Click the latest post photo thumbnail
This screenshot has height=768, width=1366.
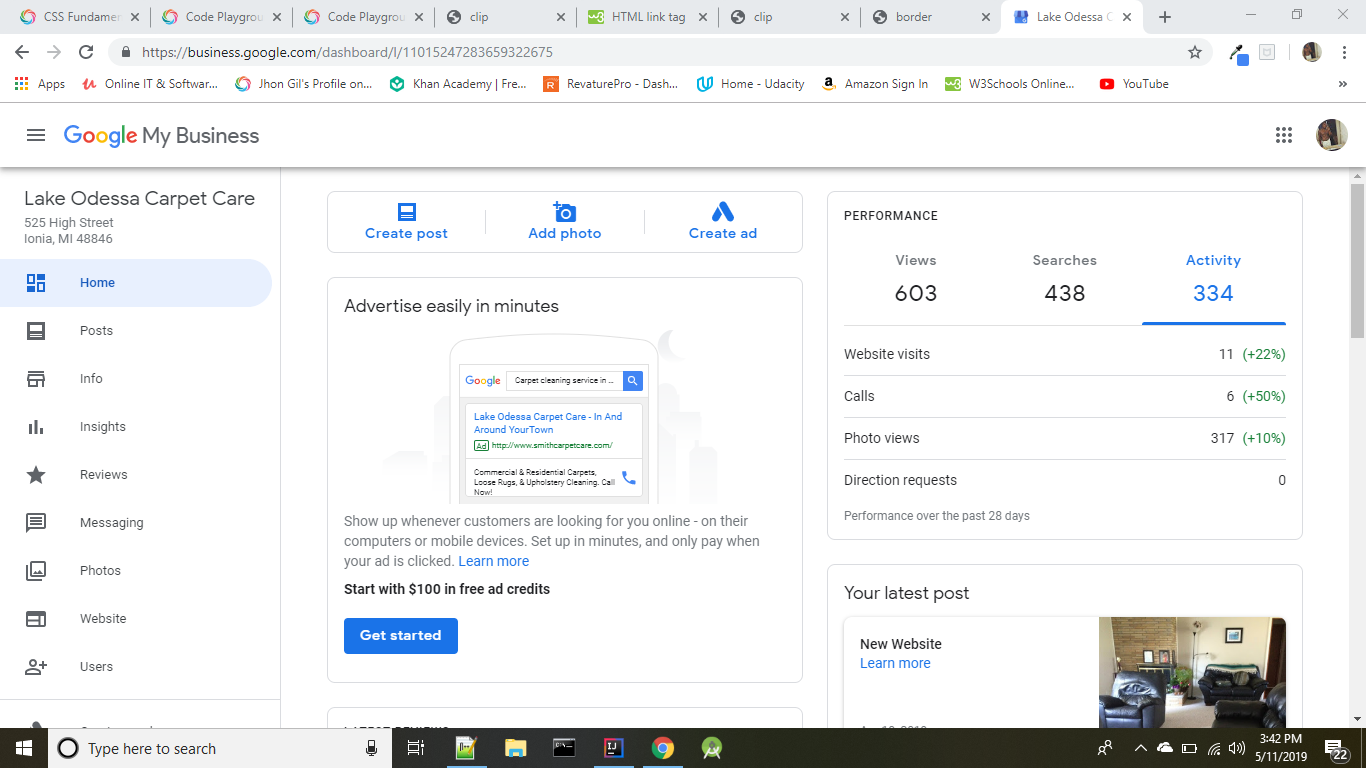(x=1192, y=672)
